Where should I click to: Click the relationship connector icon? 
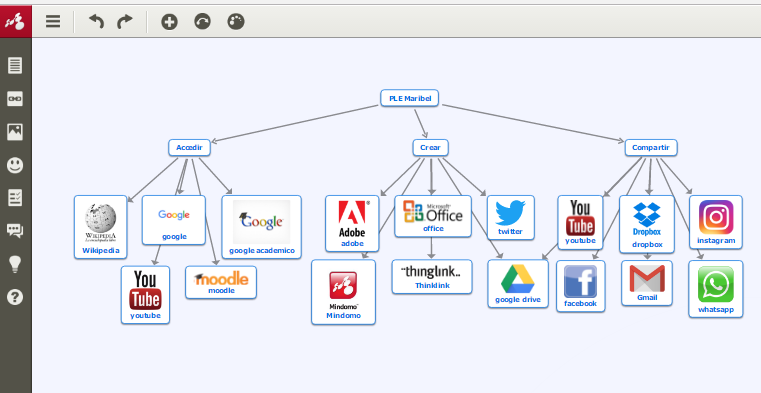202,21
